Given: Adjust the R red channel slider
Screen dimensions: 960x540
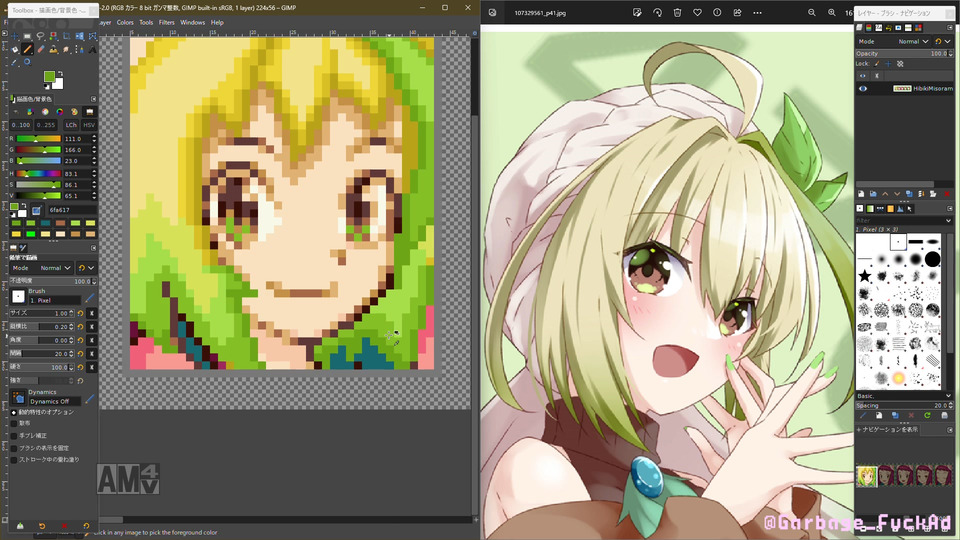Looking at the screenshot, I should (x=38, y=139).
